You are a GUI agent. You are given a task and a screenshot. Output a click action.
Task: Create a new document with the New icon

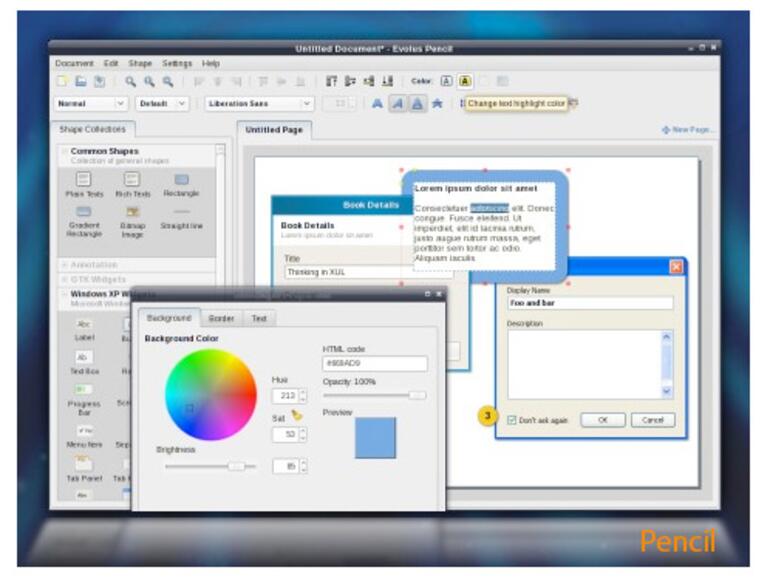coord(62,81)
